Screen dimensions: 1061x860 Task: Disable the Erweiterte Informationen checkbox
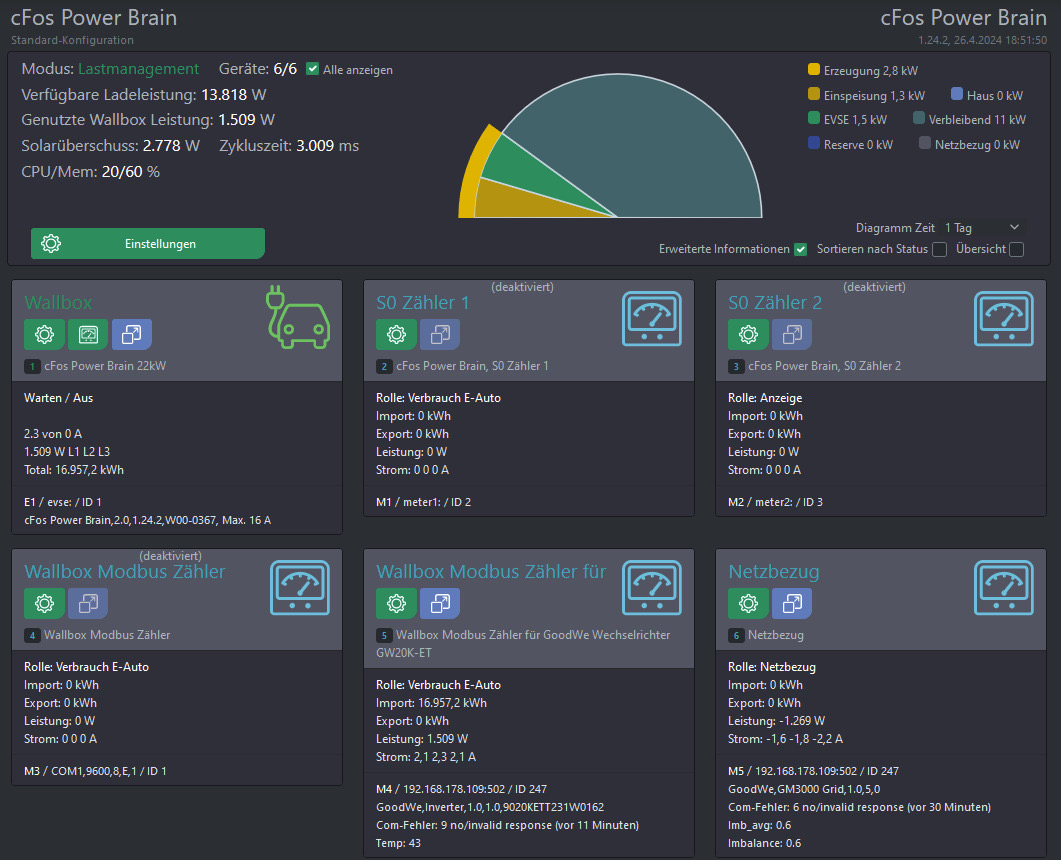(x=800, y=249)
